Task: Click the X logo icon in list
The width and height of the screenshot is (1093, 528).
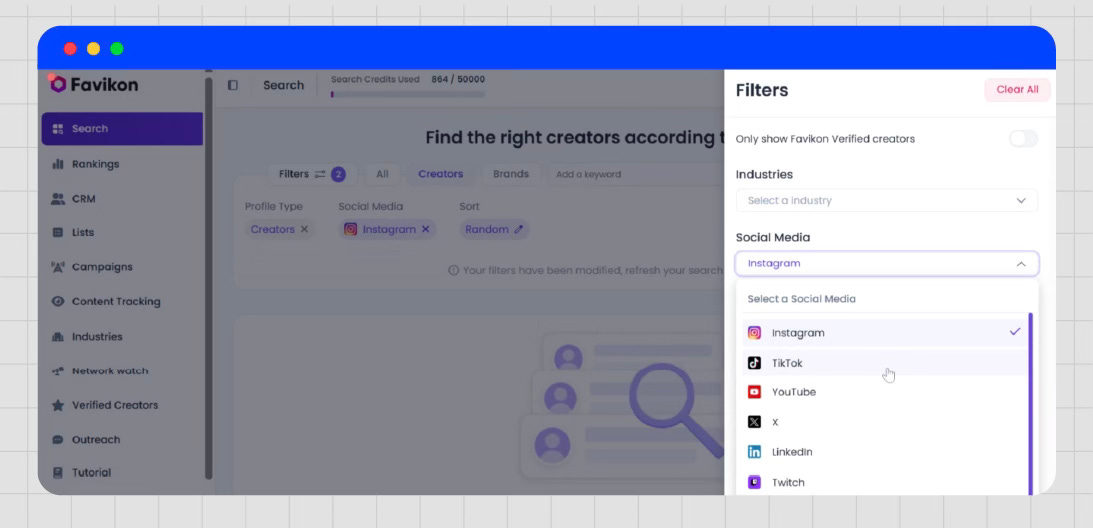Action: [x=754, y=422]
